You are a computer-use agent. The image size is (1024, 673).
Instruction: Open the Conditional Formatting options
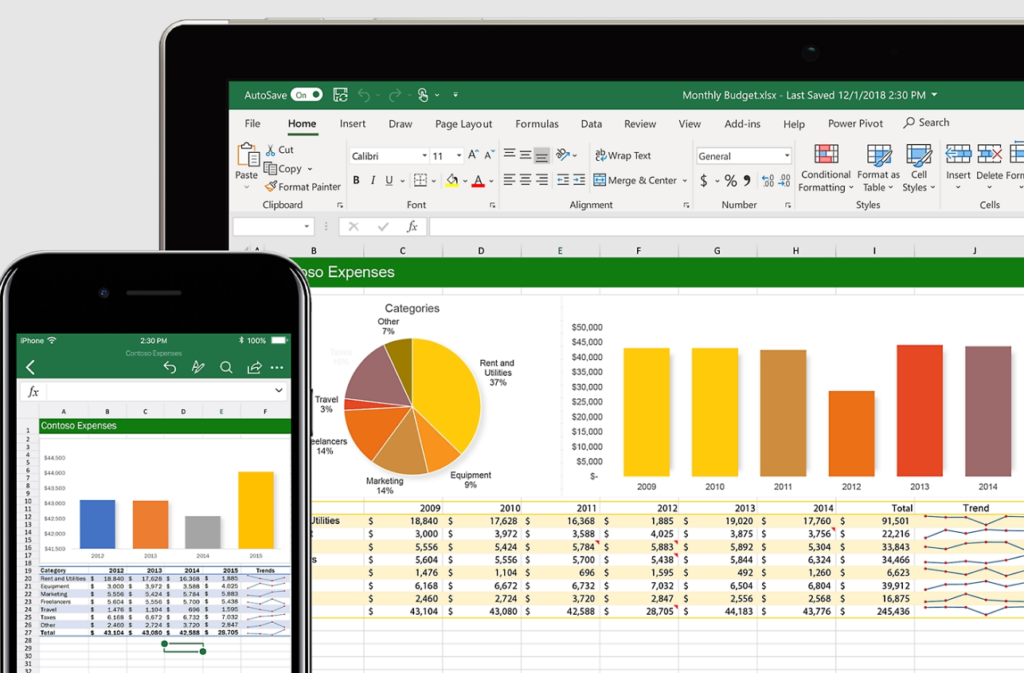(x=825, y=168)
